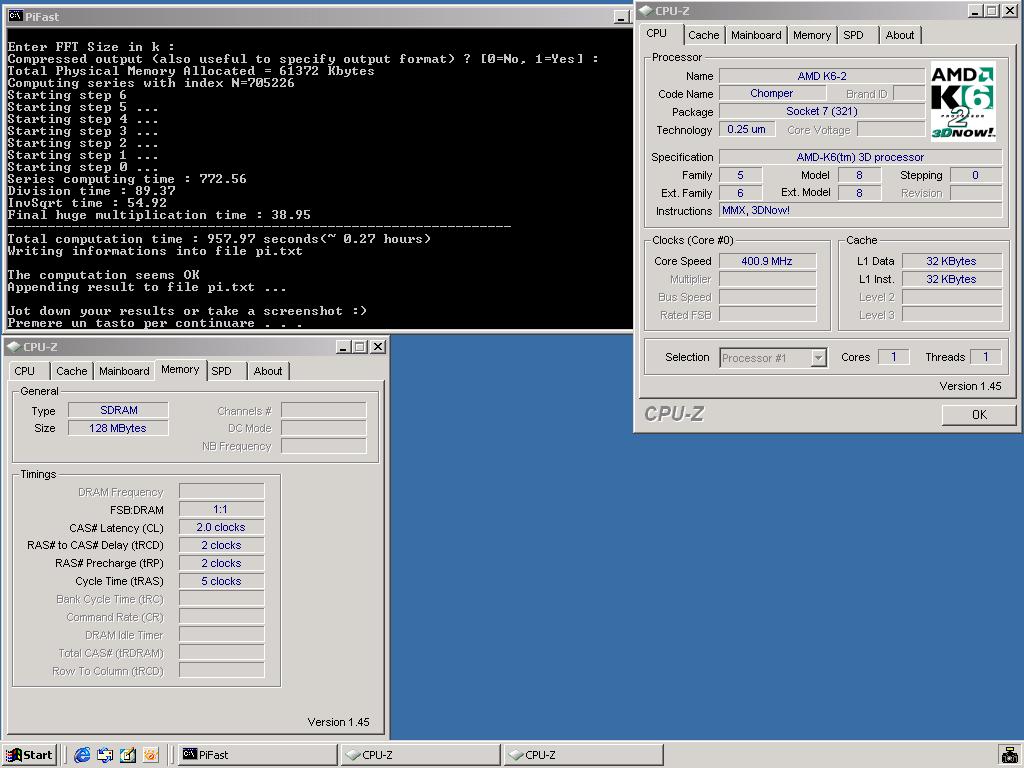Switch to Mainboard tab in the Processor CPU-Z window
1024x768 pixels.
click(756, 35)
